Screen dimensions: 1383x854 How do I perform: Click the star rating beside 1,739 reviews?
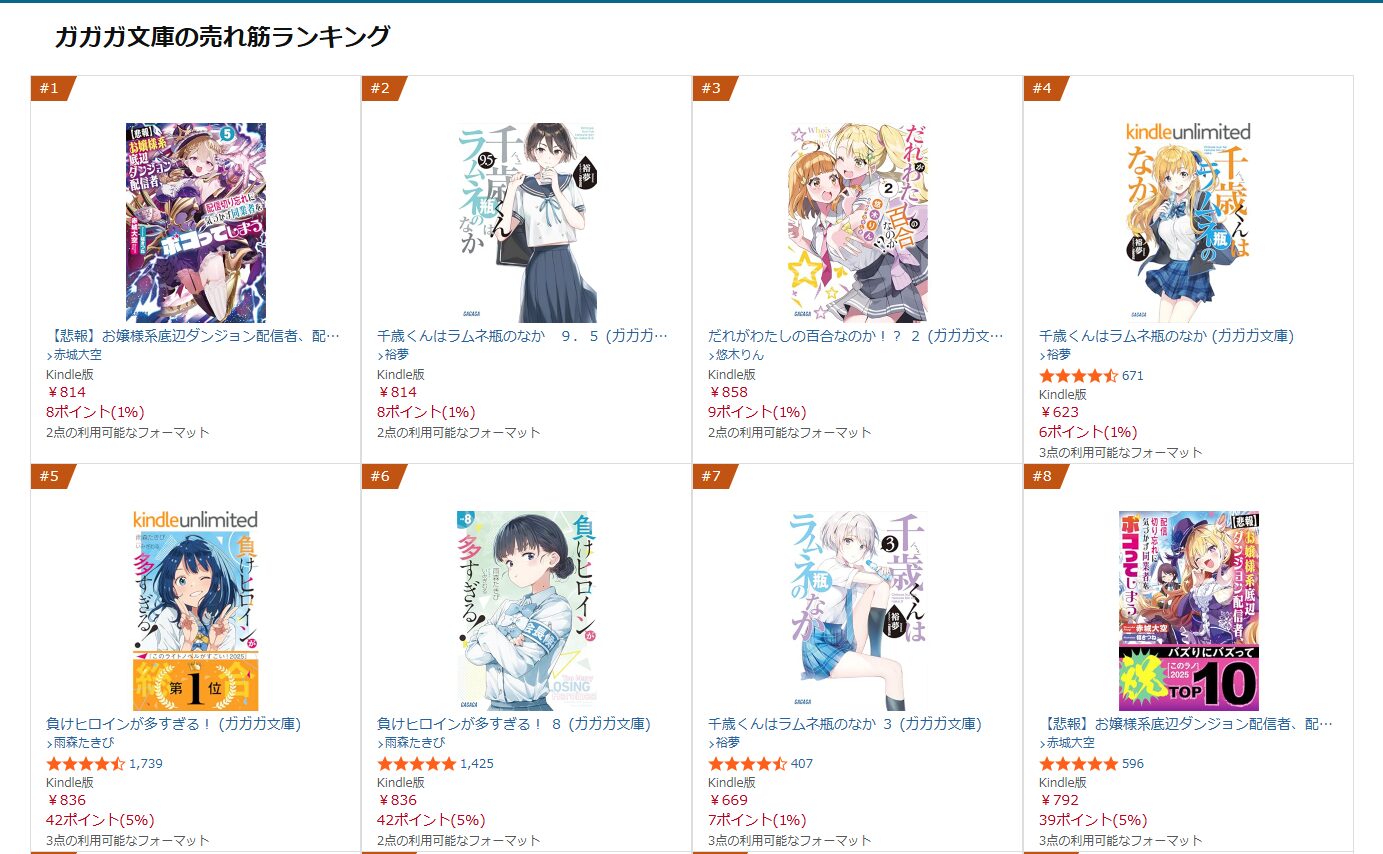click(x=85, y=764)
